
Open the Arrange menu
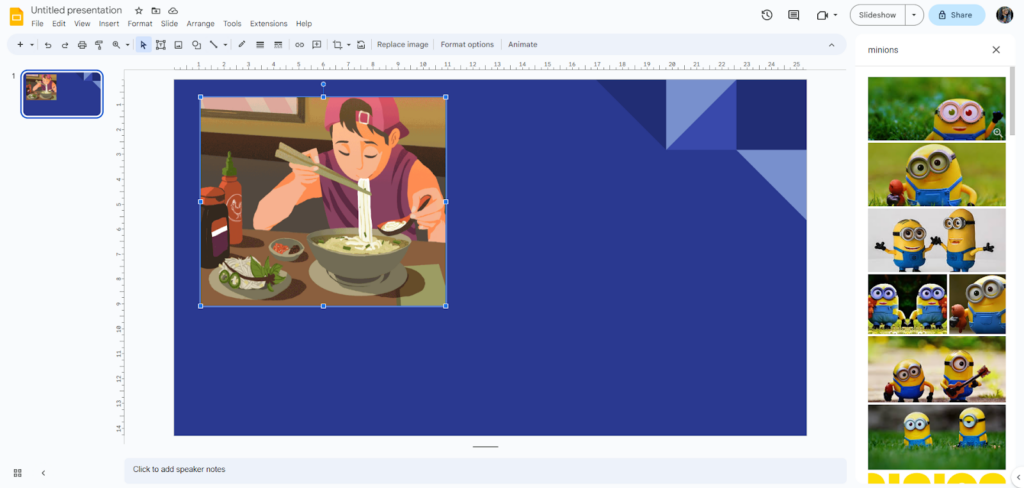point(200,23)
